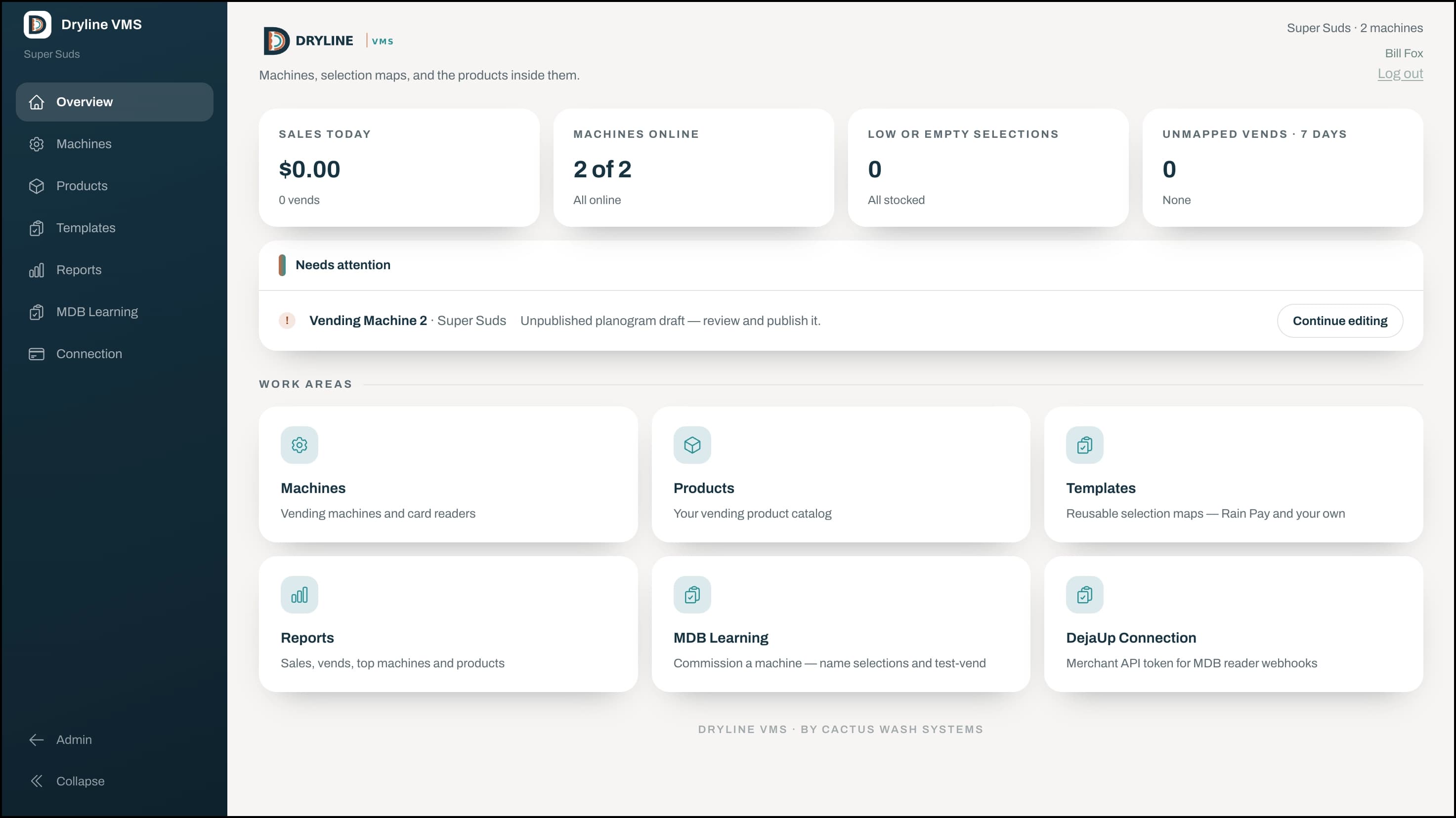Open the Templates work area card title

click(1101, 488)
